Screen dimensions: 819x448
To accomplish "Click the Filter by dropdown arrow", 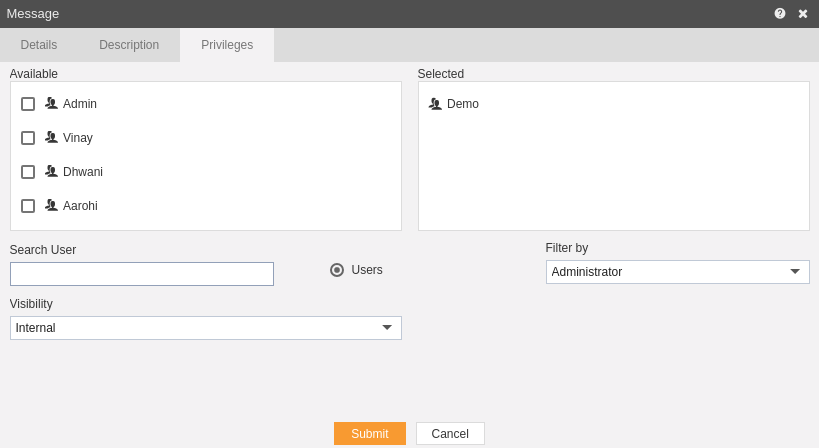I will [x=795, y=272].
